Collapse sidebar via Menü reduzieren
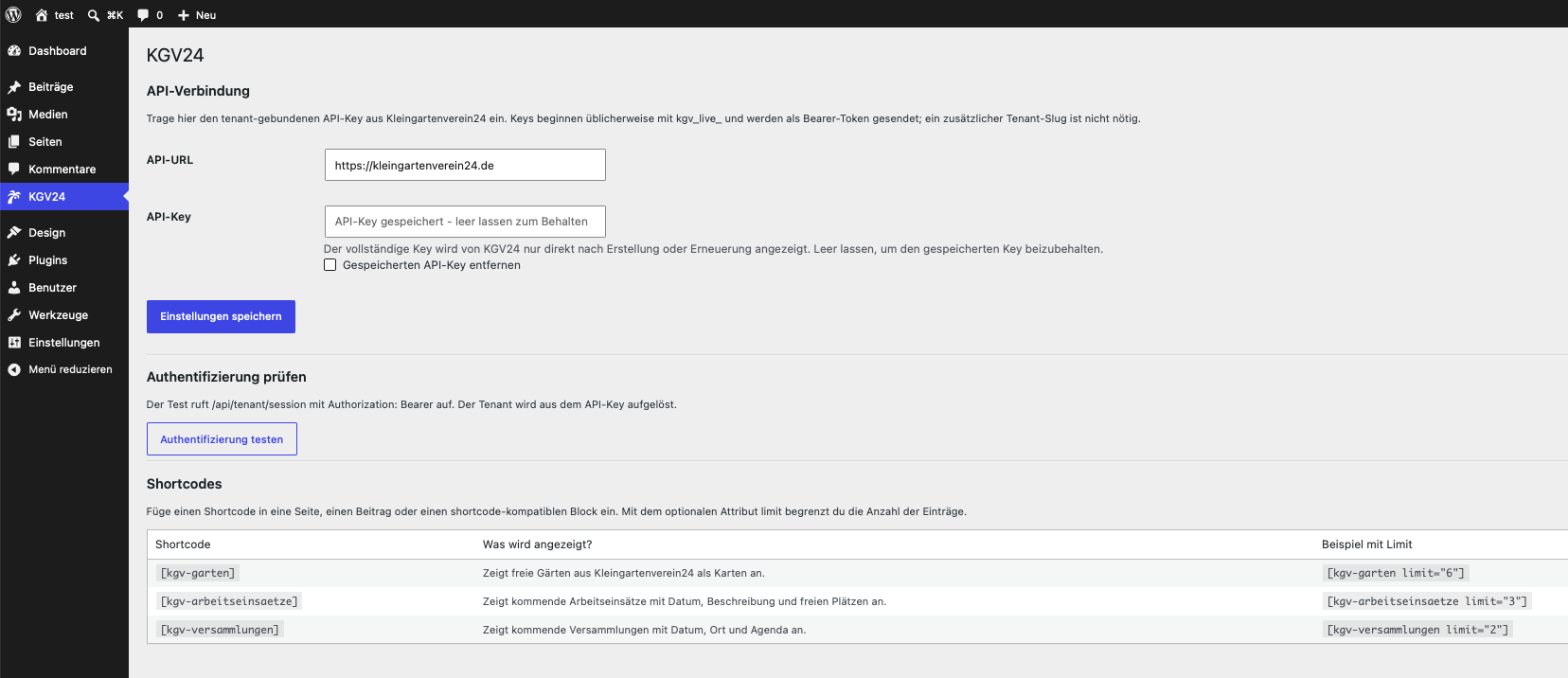Screen dimensions: 1568x678 tap(64, 369)
